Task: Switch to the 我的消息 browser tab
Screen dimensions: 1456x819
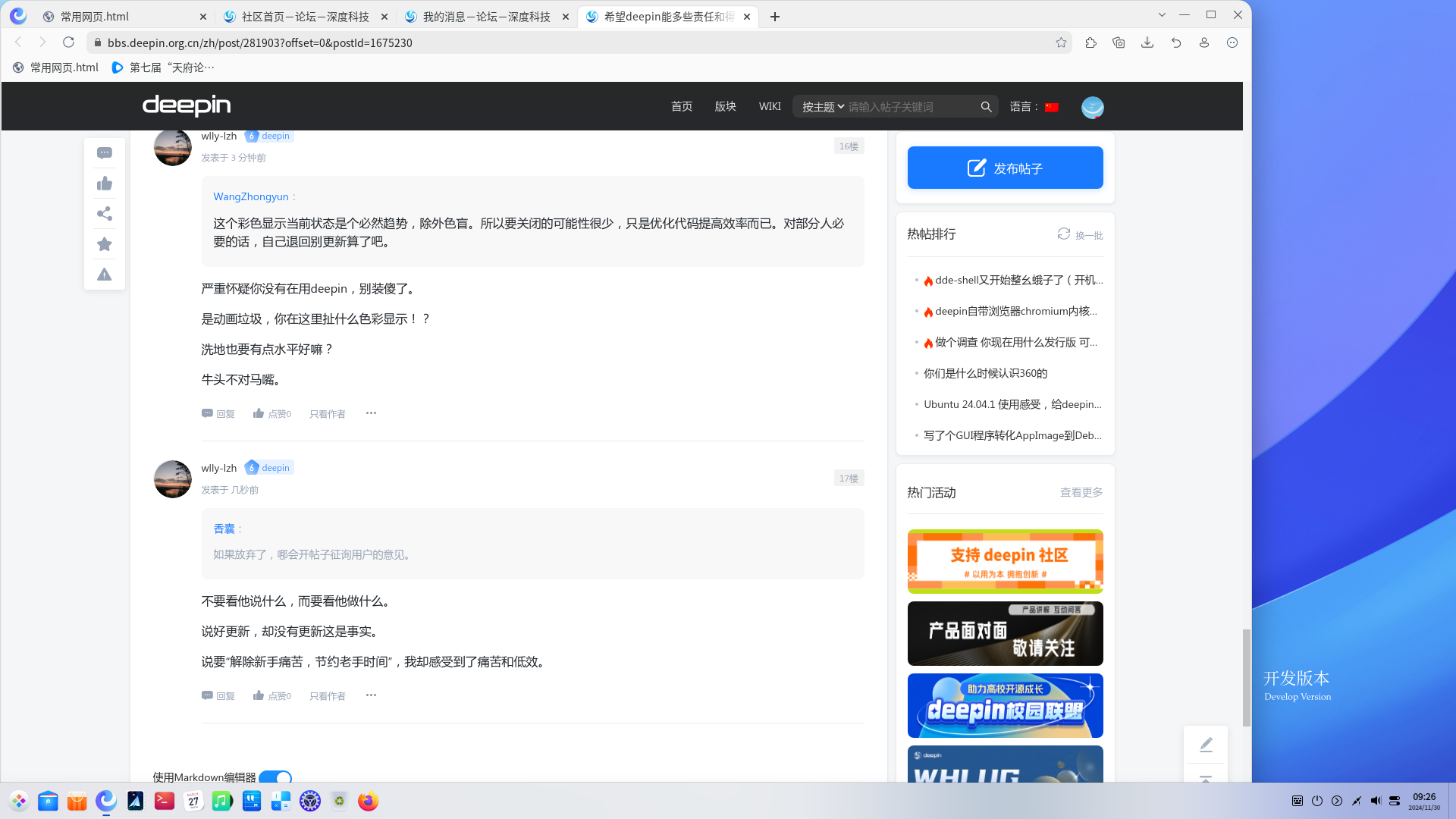Action: coord(486,17)
